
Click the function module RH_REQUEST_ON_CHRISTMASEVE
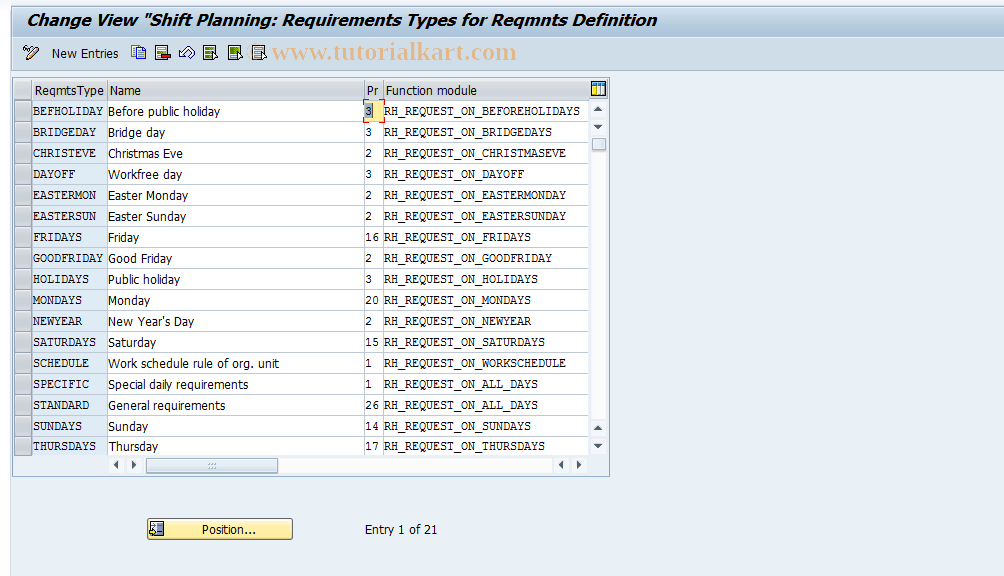[485, 153]
